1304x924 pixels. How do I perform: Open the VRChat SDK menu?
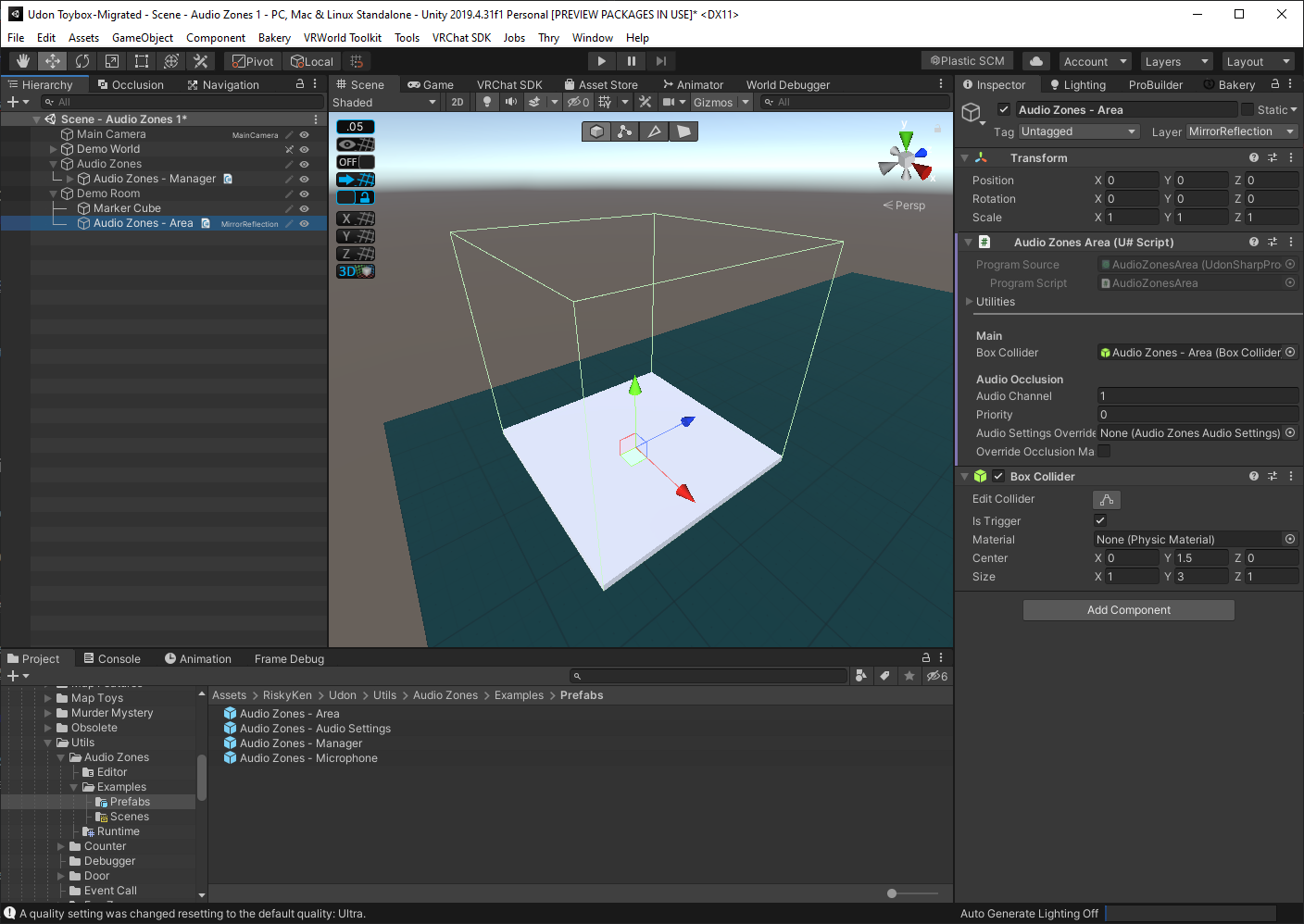pos(461,38)
